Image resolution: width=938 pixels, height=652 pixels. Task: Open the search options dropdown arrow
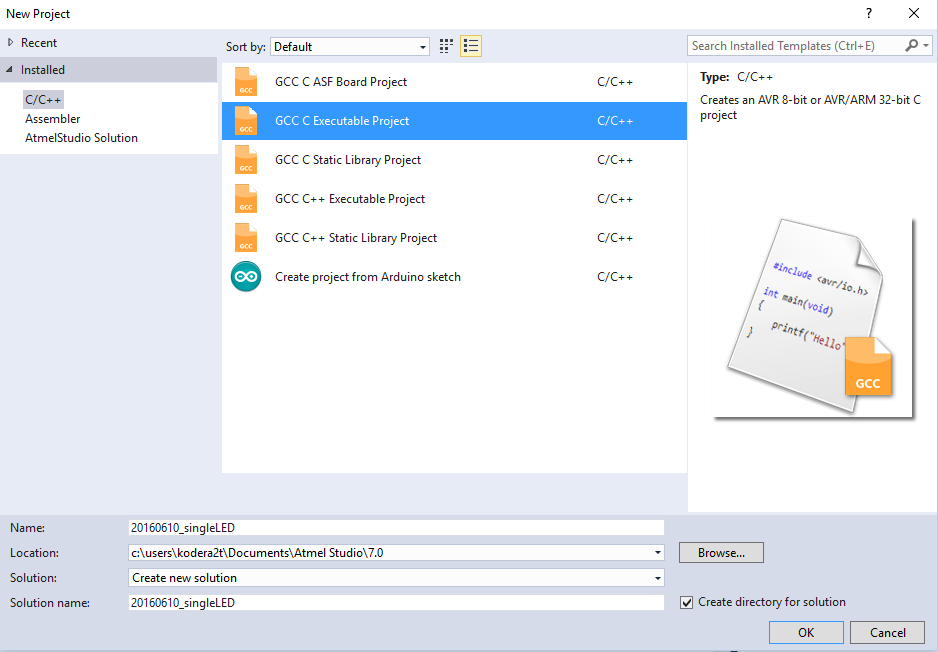tap(925, 45)
